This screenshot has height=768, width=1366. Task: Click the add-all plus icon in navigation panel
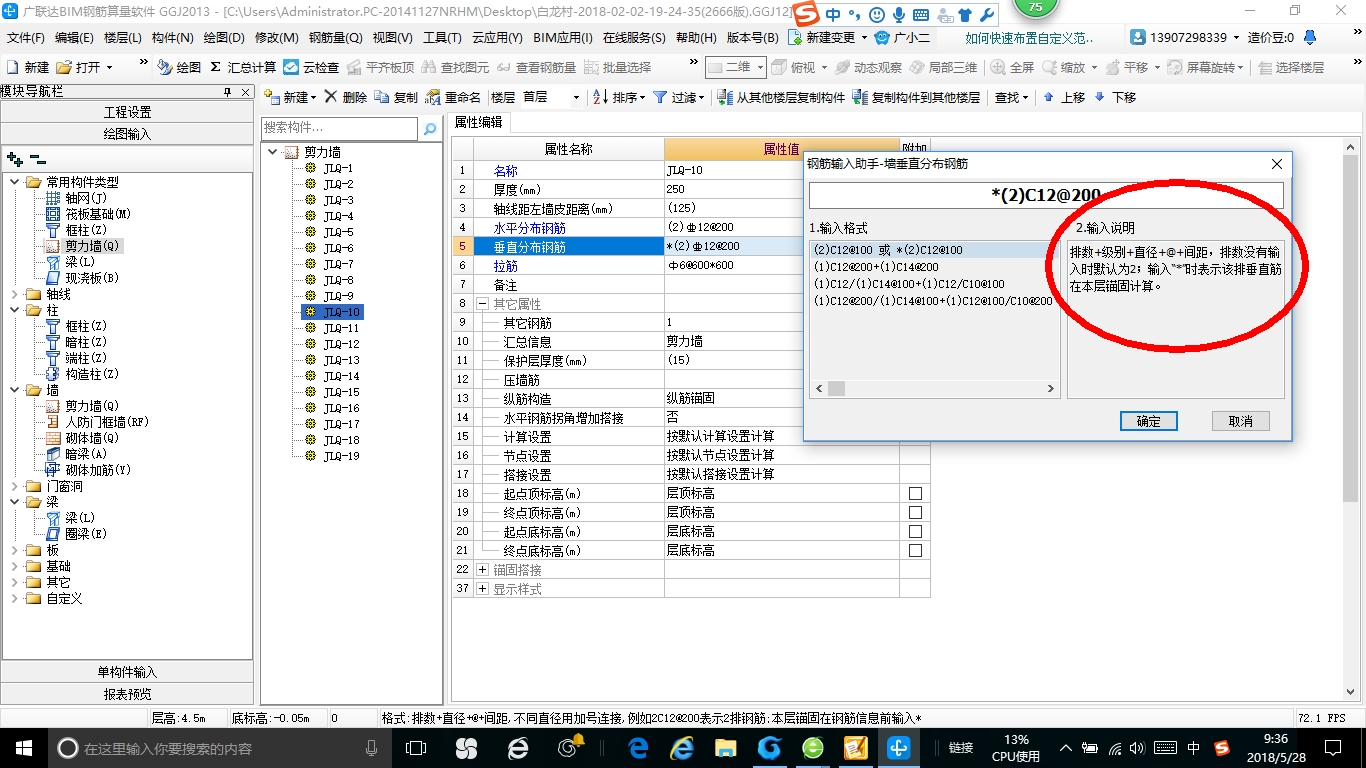click(15, 158)
